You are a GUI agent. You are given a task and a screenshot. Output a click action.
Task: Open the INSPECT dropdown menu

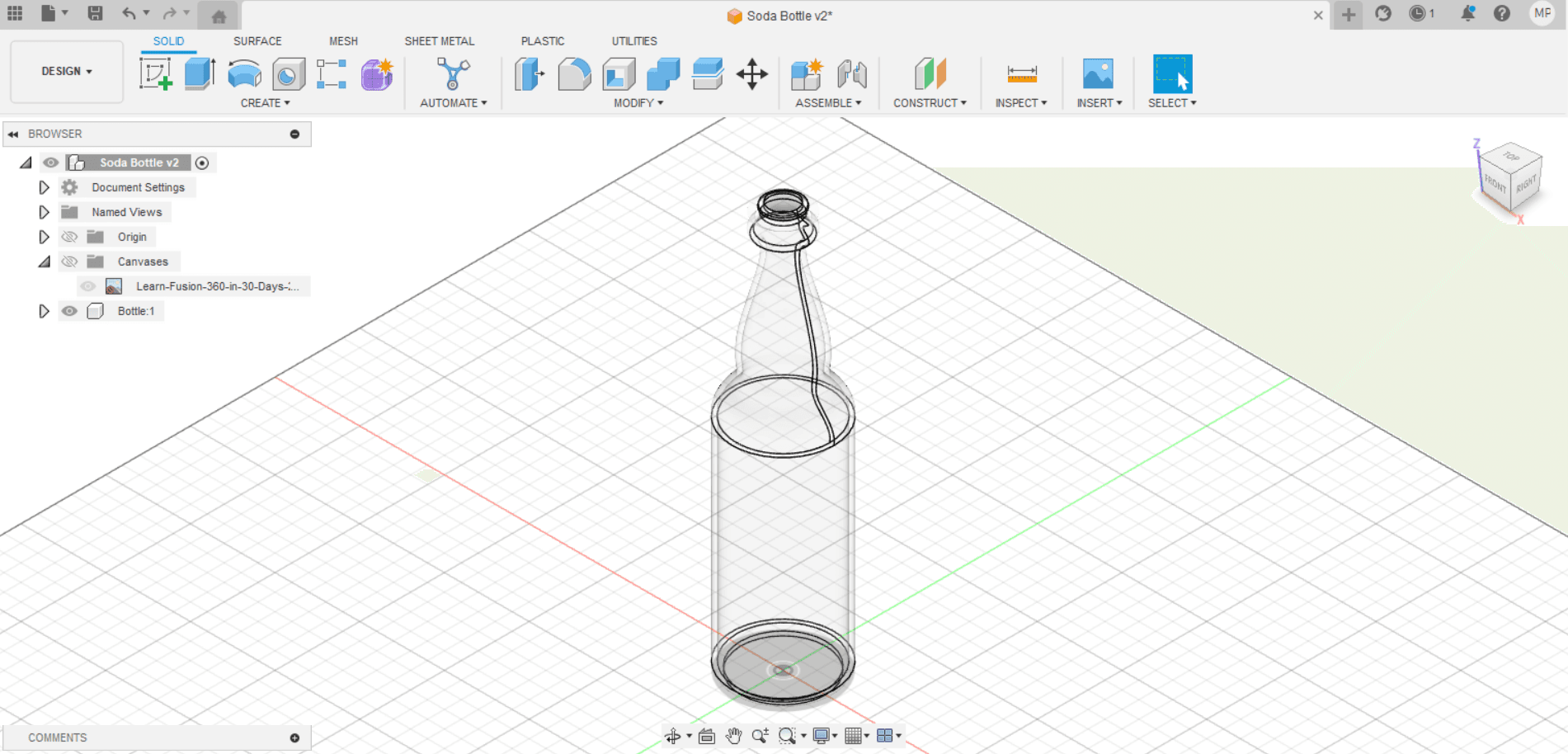coord(1021,103)
